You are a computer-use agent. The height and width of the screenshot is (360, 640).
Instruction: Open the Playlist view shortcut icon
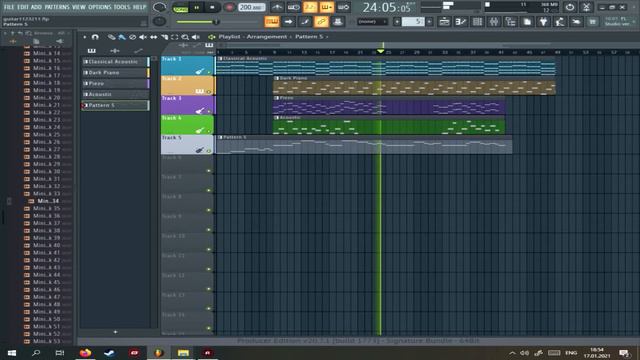click(444, 22)
